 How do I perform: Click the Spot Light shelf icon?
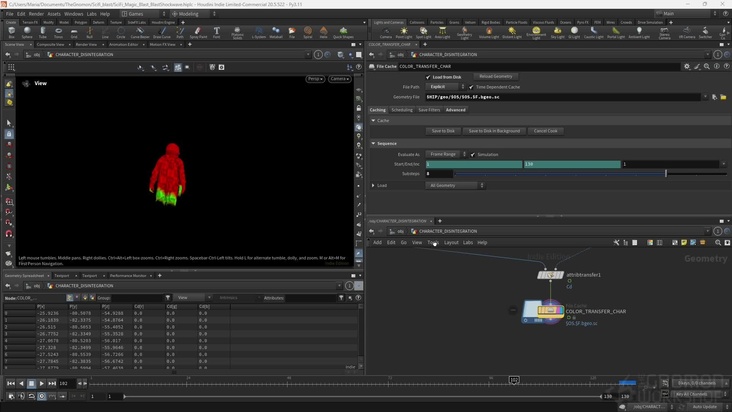coord(425,32)
